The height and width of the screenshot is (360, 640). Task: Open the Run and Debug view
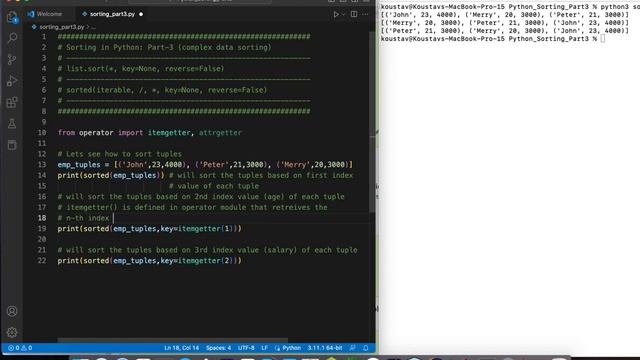tap(12, 81)
